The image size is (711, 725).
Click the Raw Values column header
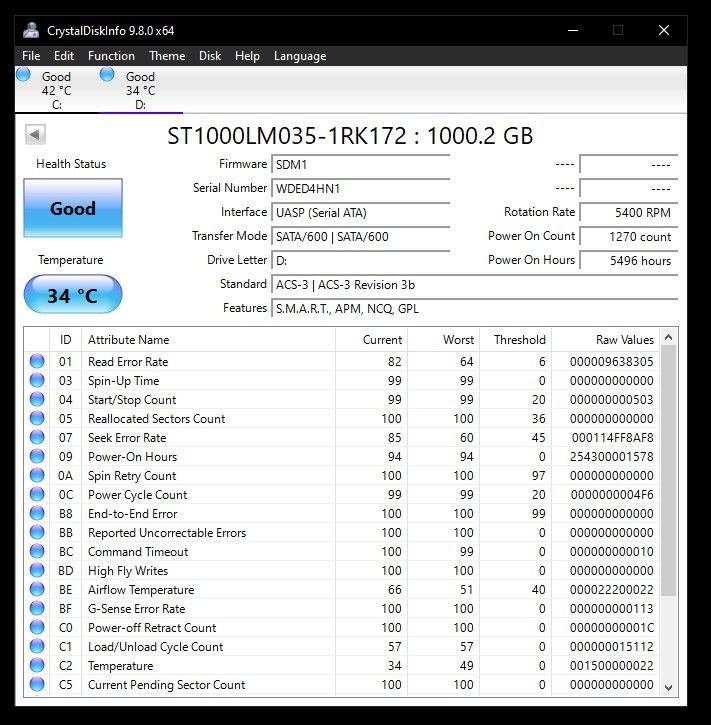[606, 340]
